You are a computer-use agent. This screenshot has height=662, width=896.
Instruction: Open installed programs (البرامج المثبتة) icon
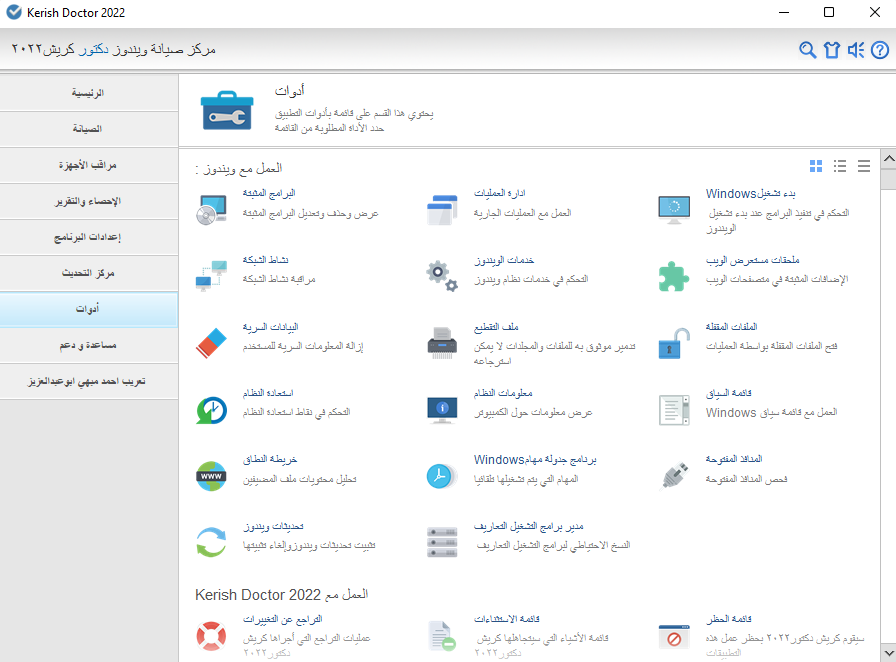pos(211,209)
